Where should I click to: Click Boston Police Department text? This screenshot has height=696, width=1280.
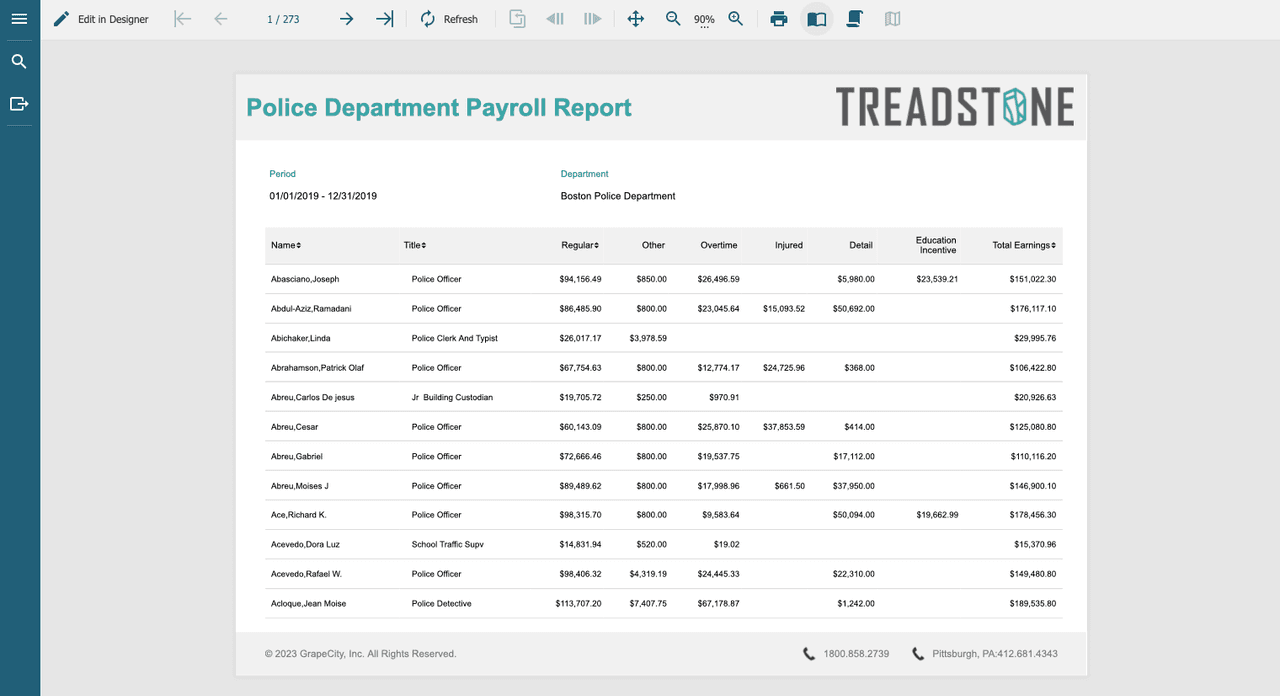coord(618,196)
